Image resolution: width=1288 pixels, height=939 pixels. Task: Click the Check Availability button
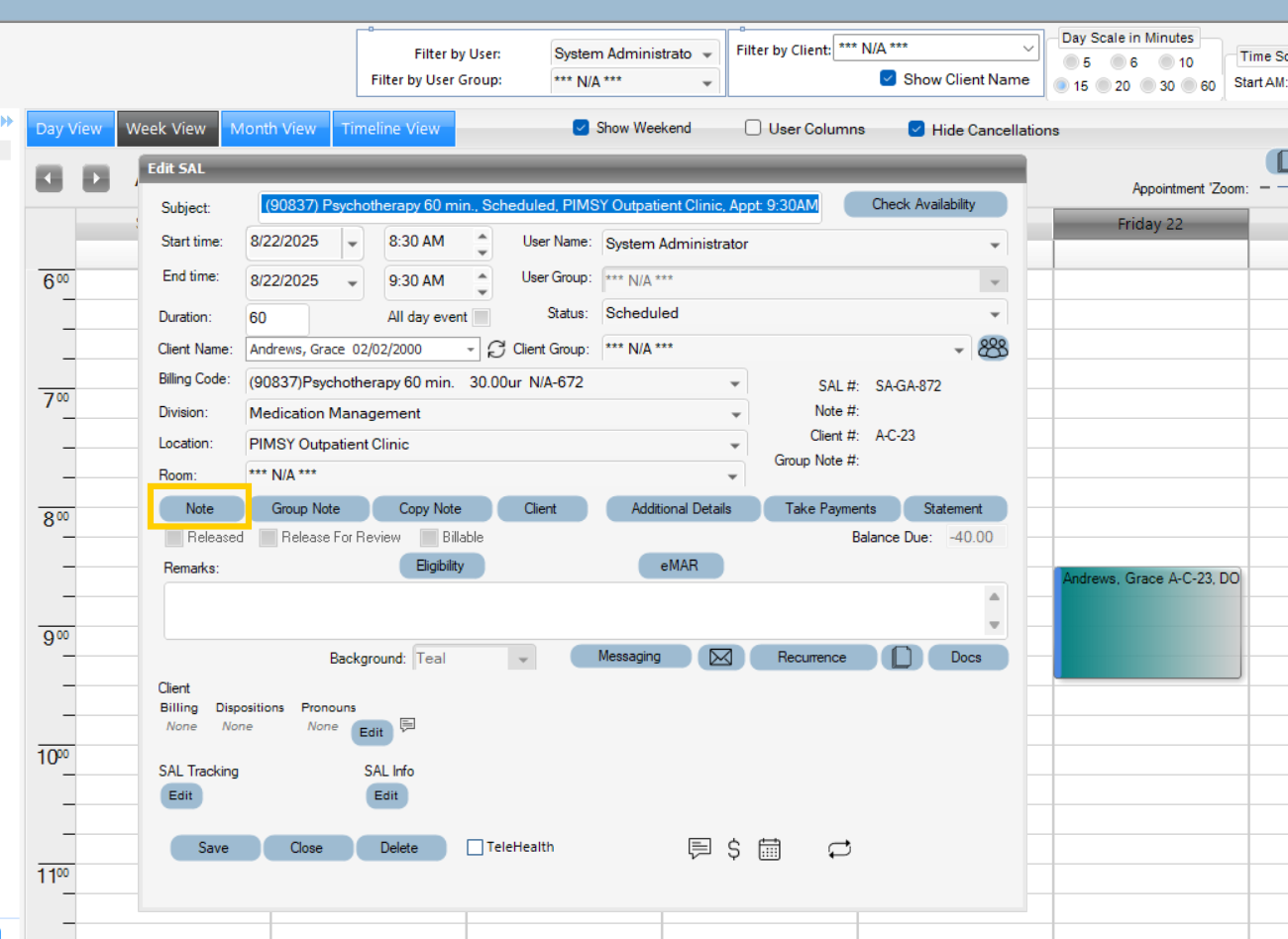coord(924,204)
